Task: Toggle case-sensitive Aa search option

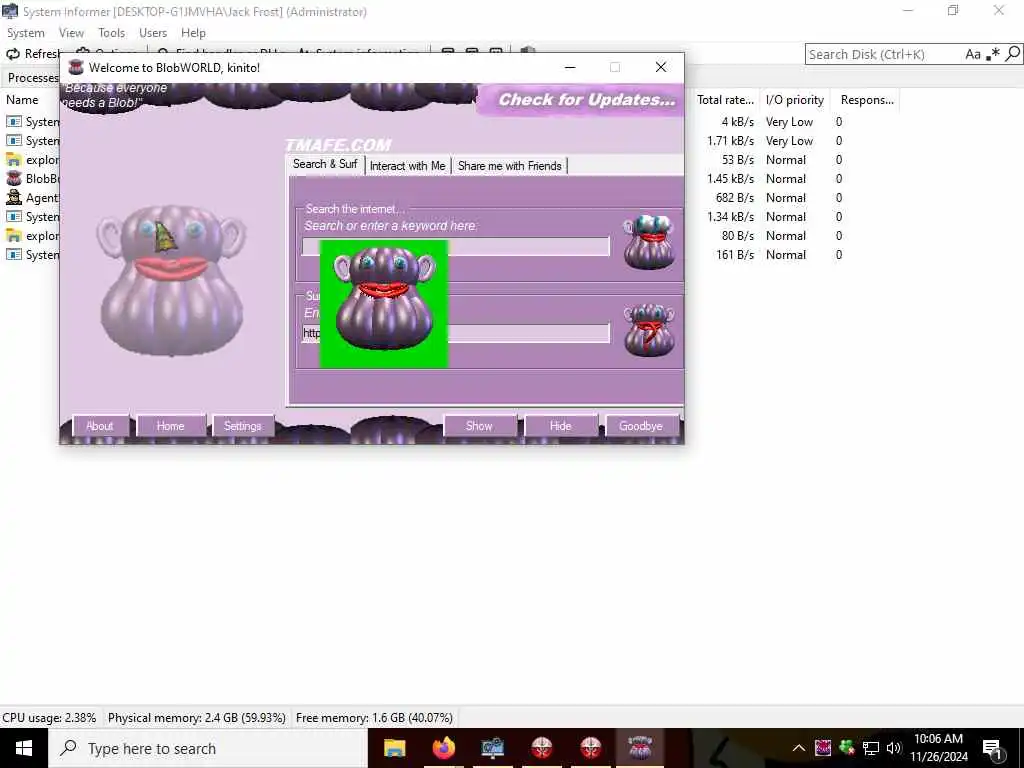Action: click(x=973, y=54)
